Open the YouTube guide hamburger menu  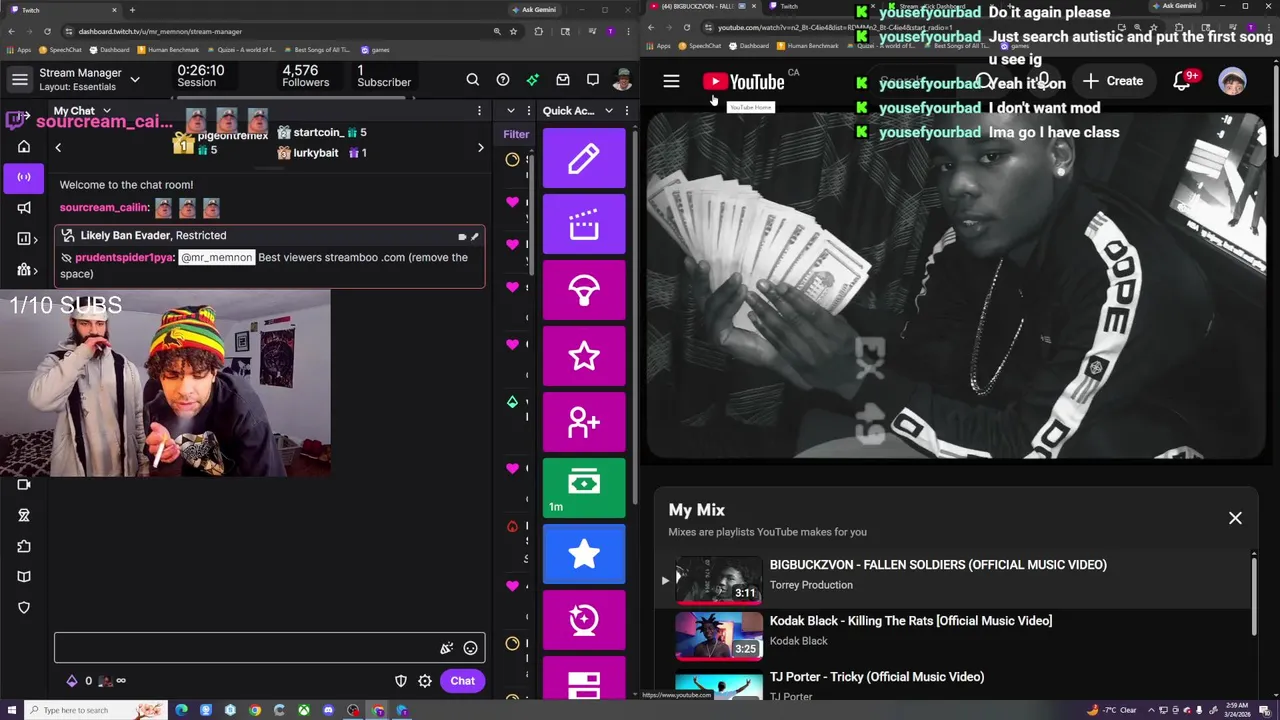pyautogui.click(x=671, y=81)
